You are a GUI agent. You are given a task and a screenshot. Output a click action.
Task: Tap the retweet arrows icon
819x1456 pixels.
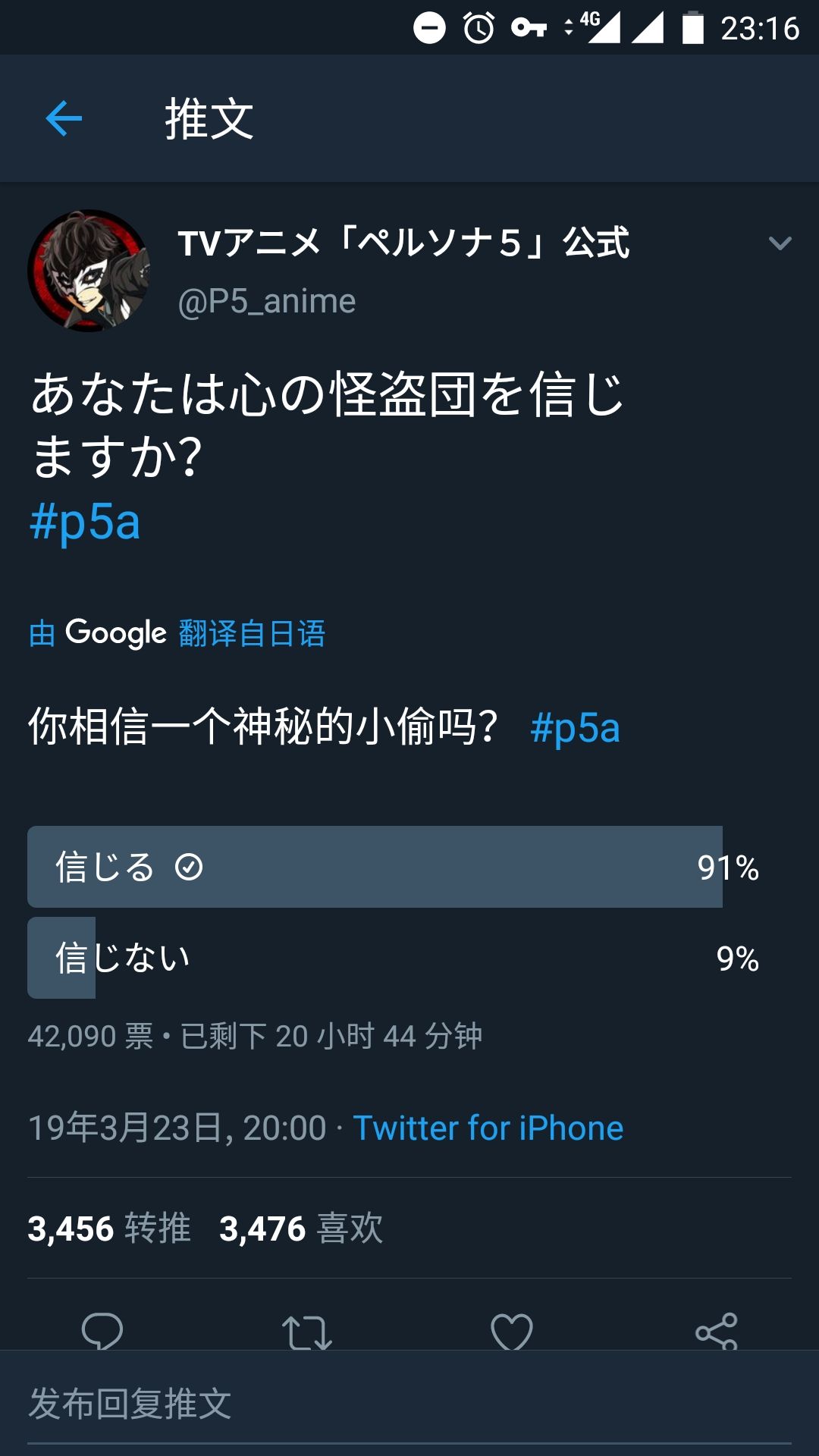306,1332
